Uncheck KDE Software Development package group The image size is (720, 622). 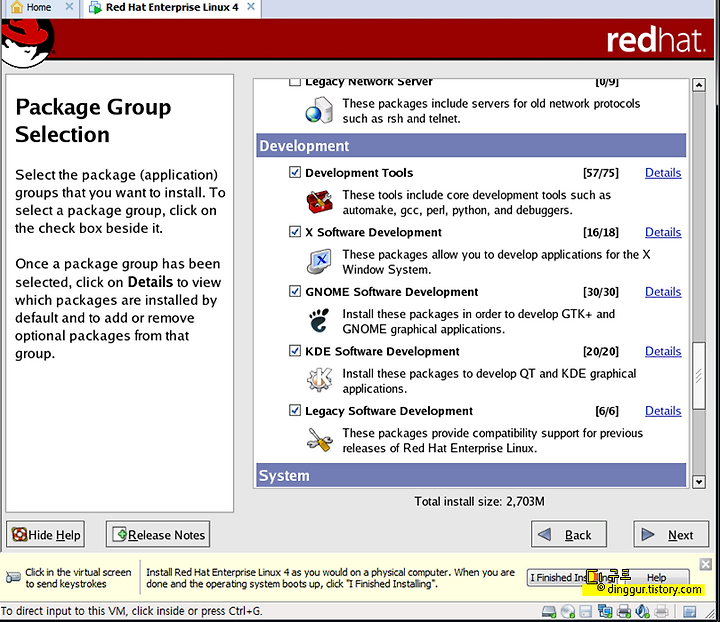pyautogui.click(x=295, y=351)
